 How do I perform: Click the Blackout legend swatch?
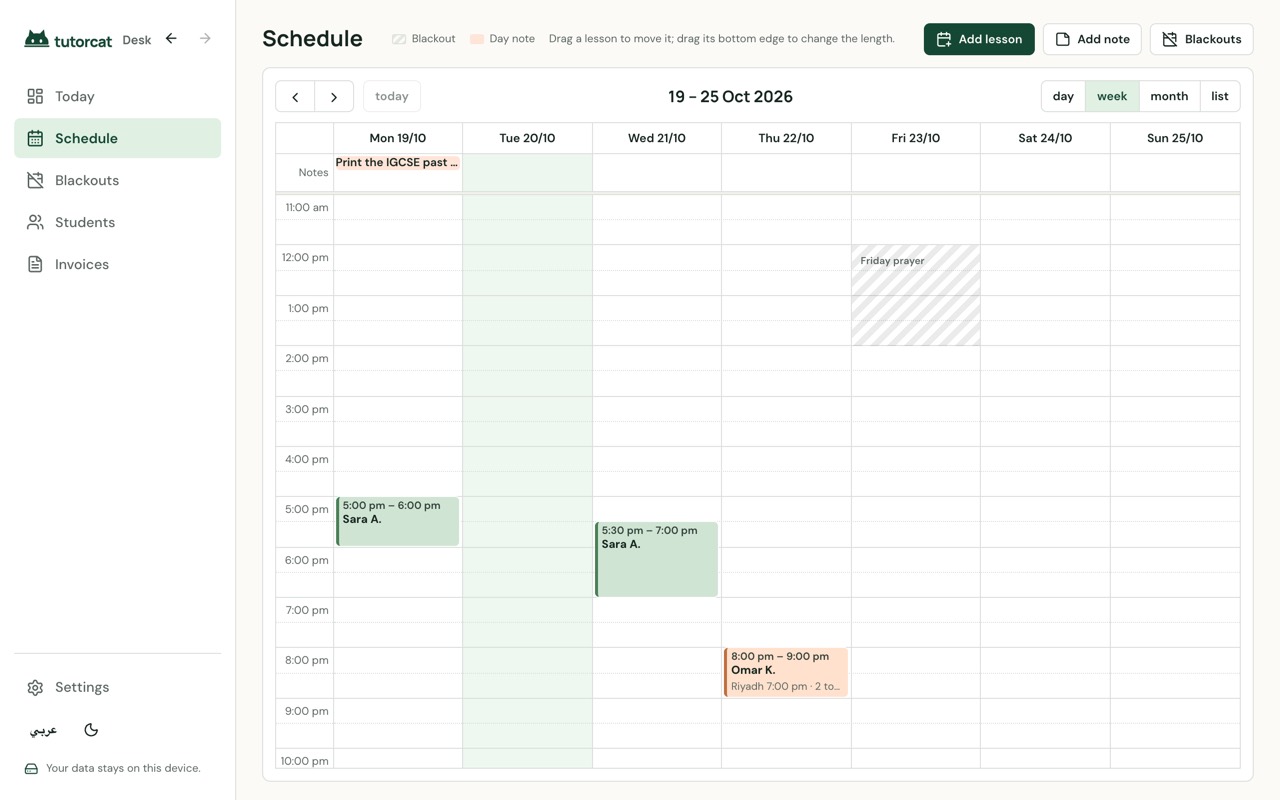399,39
